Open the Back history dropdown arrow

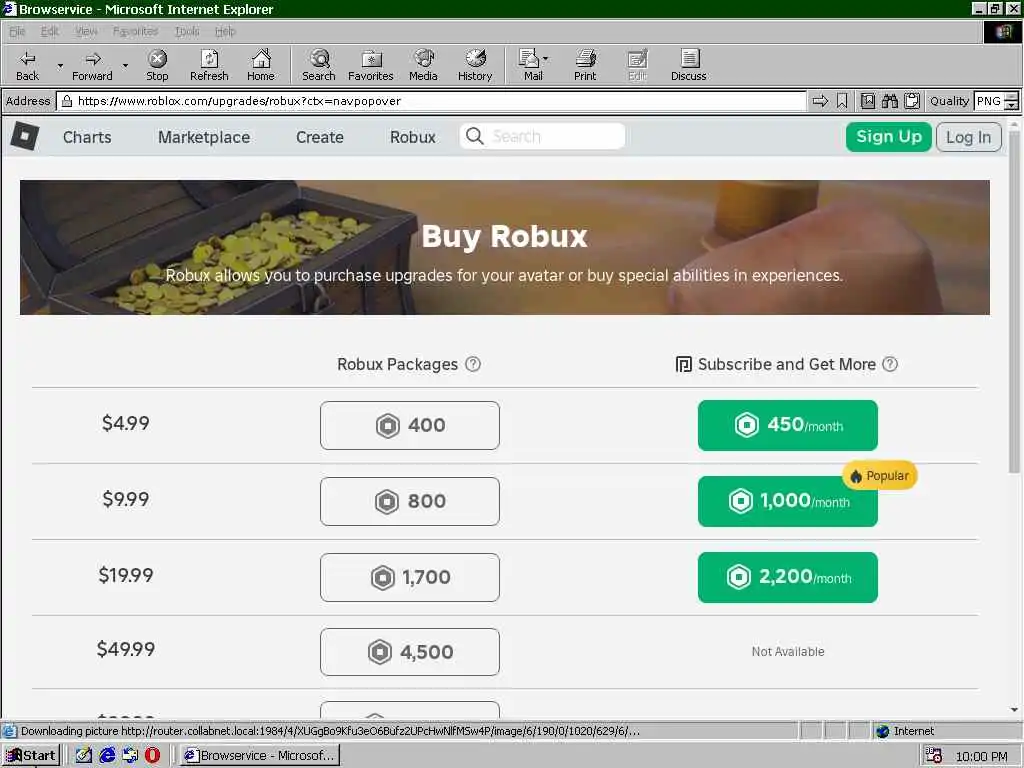[x=60, y=65]
